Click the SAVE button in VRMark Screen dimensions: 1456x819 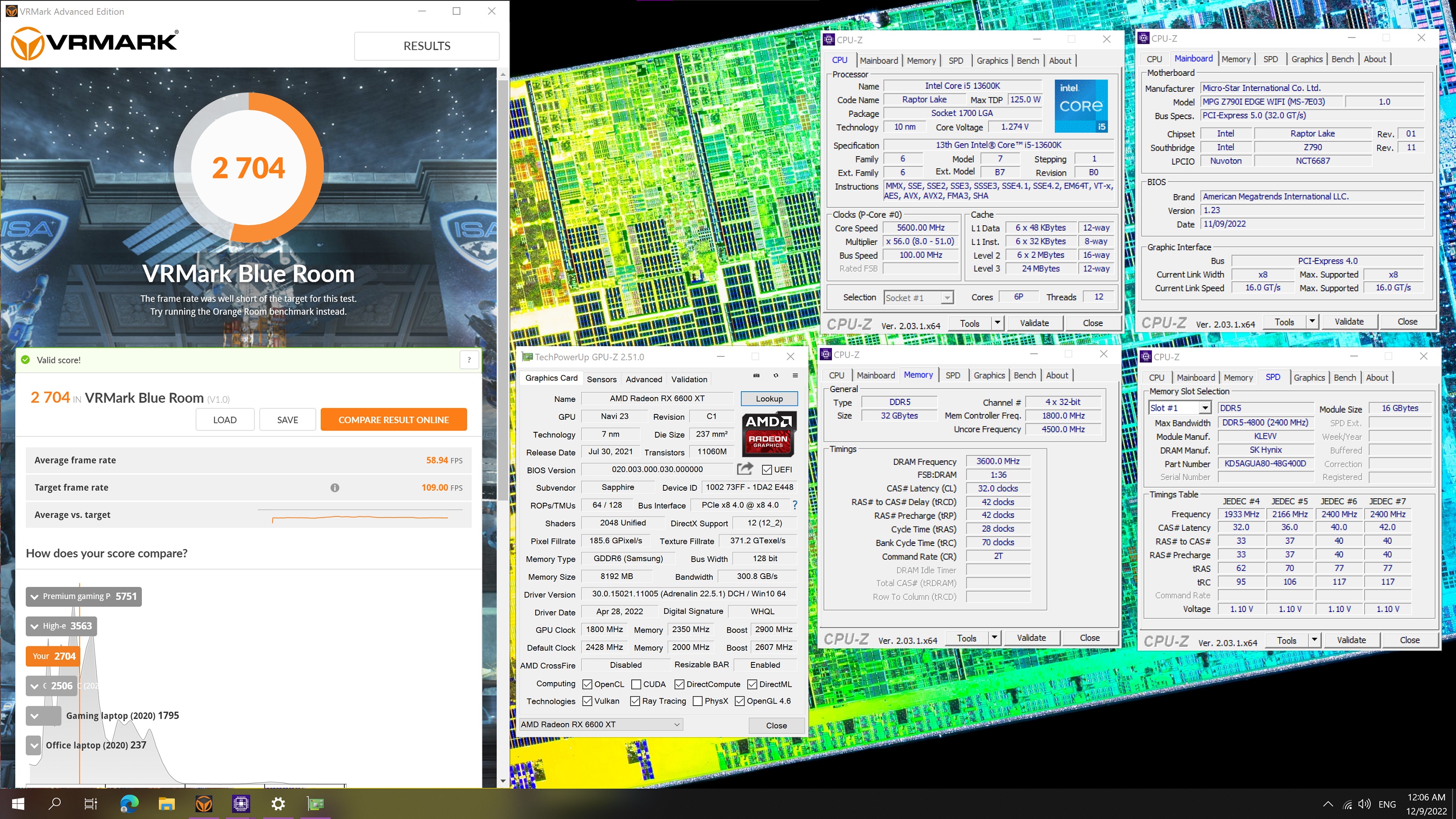[287, 419]
